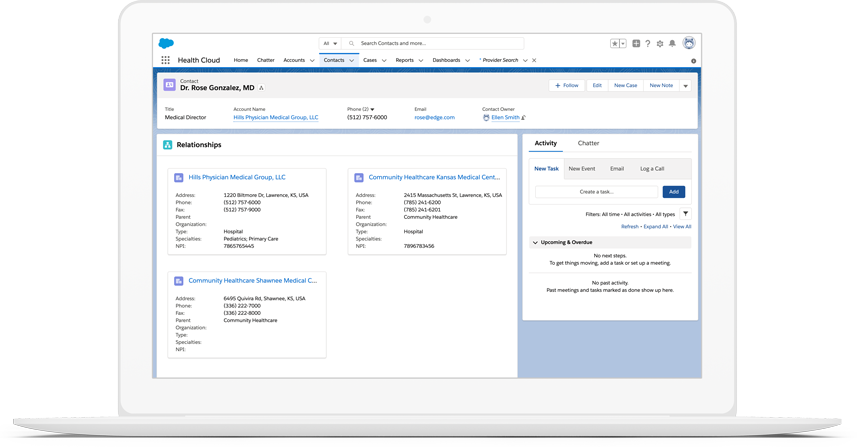
Task: Click the Relationships panel teal icon
Action: (x=168, y=145)
